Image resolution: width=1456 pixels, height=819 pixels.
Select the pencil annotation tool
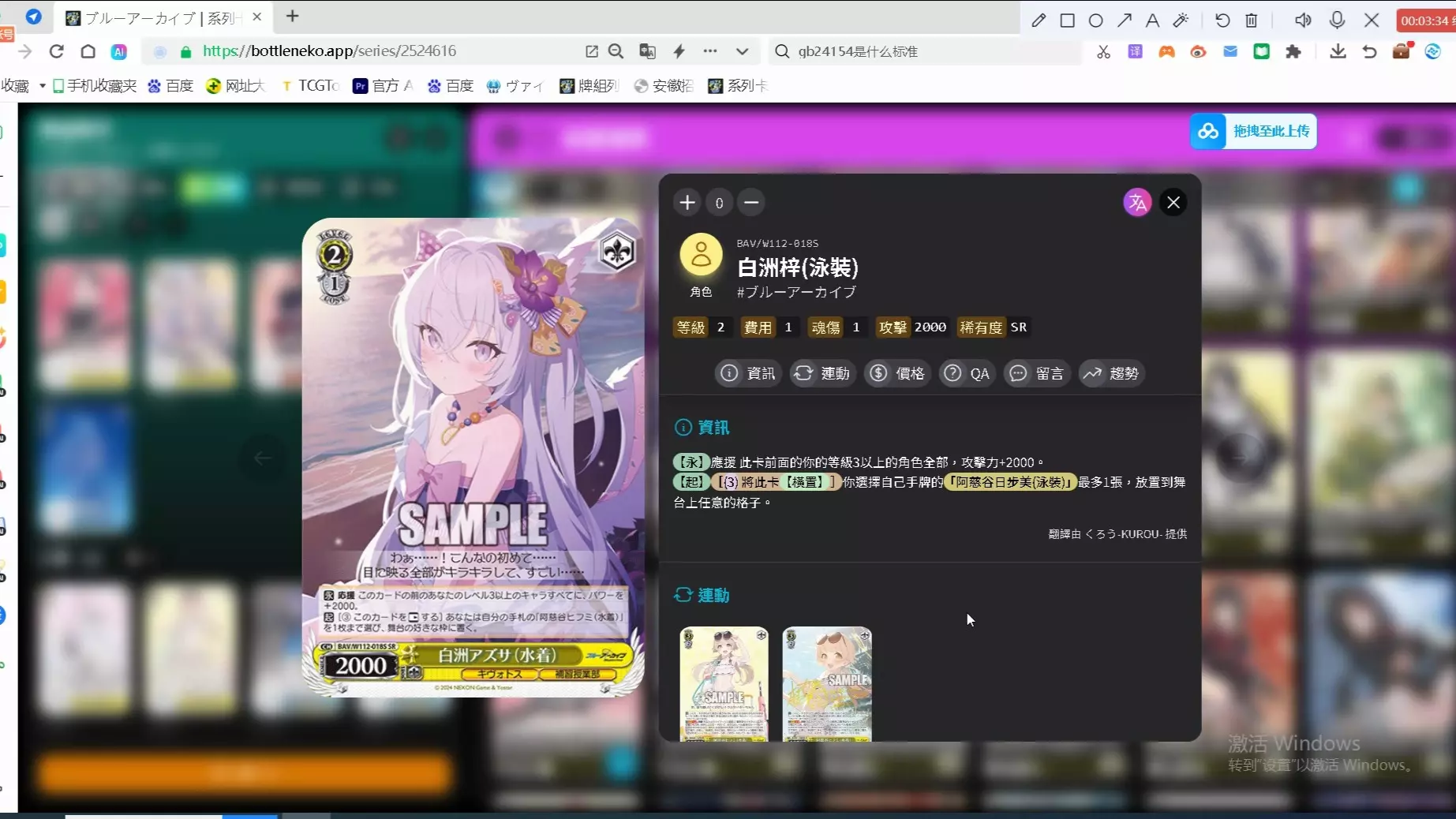coord(1039,21)
